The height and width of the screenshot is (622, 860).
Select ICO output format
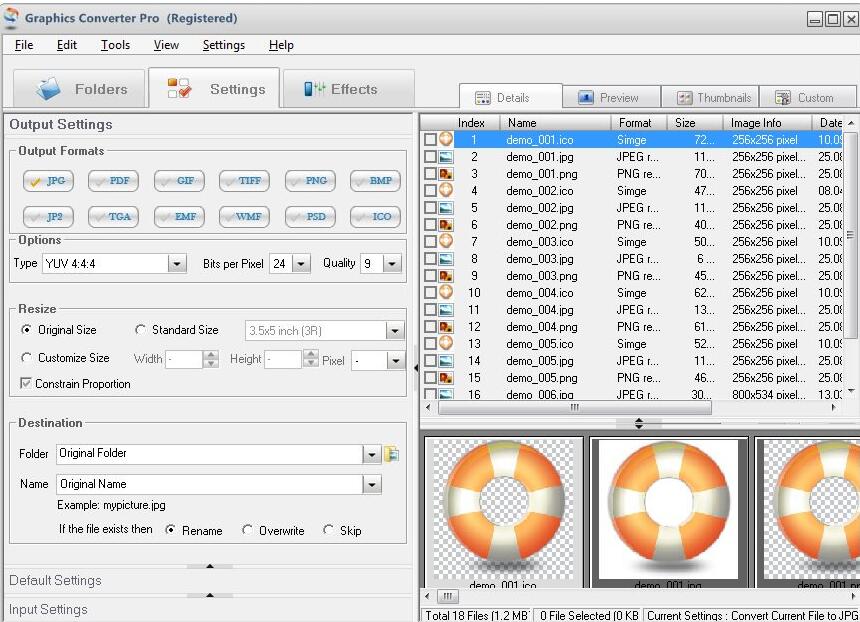(375, 217)
